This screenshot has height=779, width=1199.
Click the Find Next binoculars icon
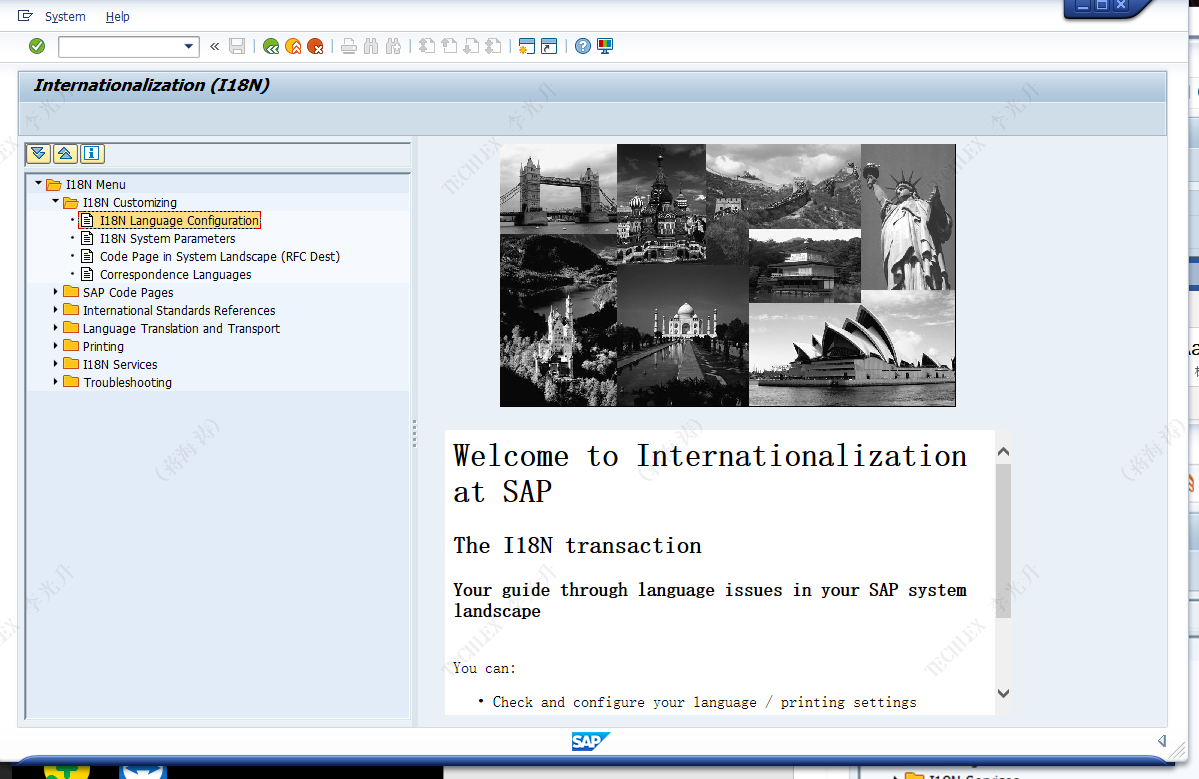pyautogui.click(x=393, y=47)
